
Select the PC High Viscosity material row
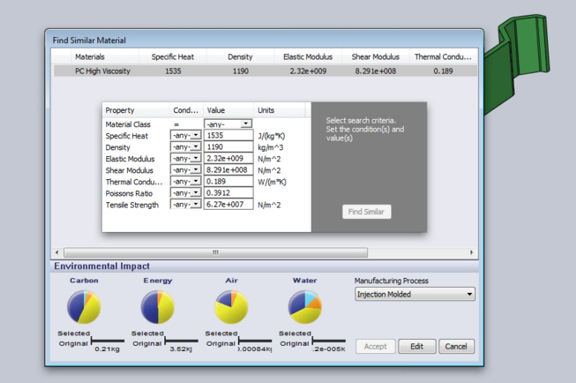pyautogui.click(x=265, y=71)
